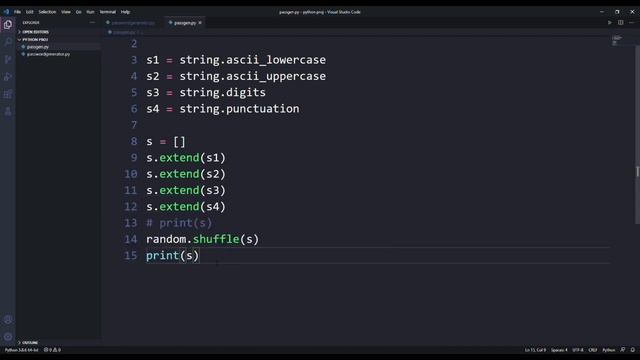Open the Testing flask icon view
Image resolution: width=640 pixels, height=360 pixels.
click(8, 111)
